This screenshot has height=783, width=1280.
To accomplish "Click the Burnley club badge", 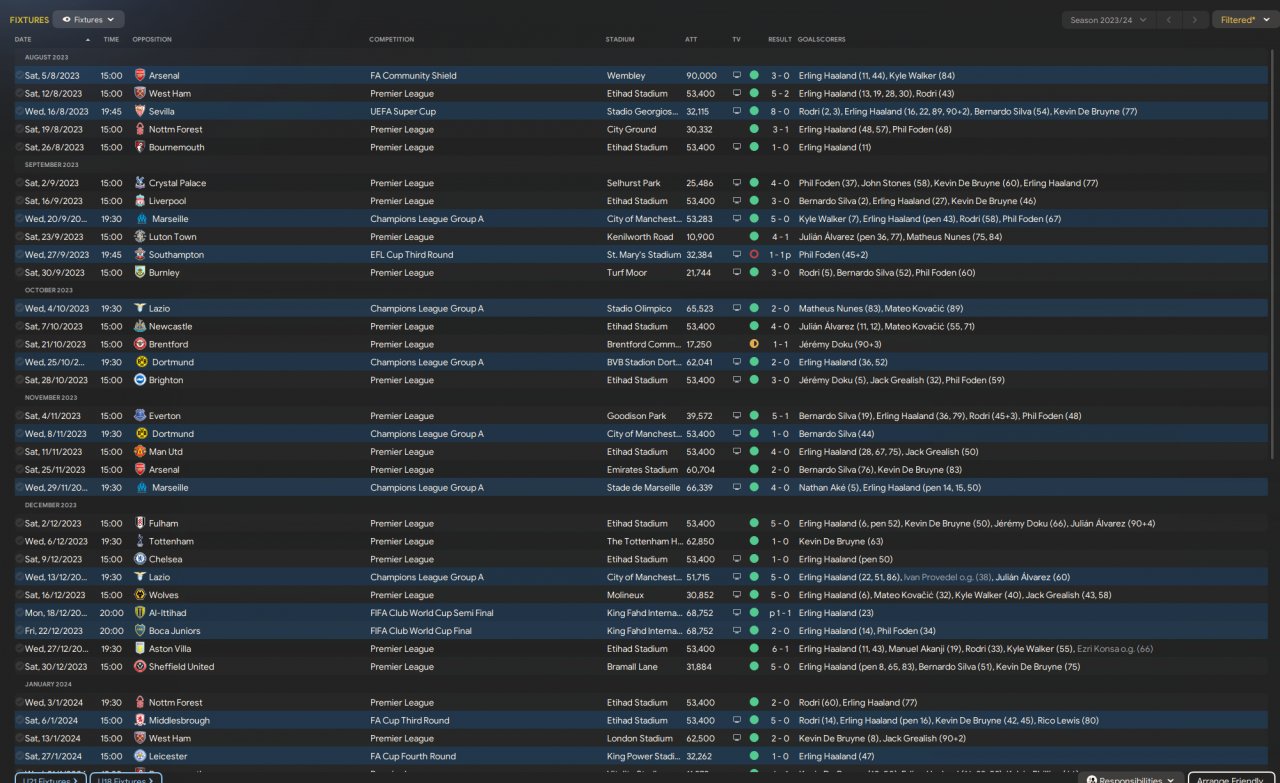I will (x=140, y=273).
